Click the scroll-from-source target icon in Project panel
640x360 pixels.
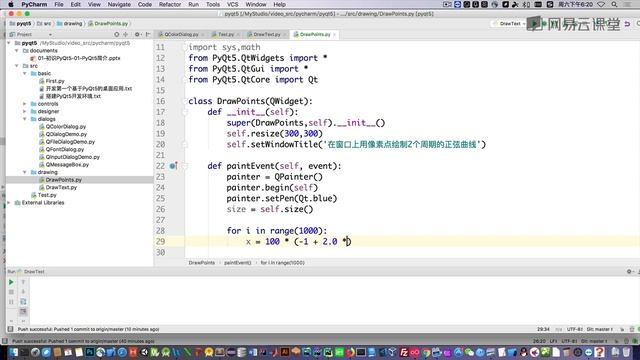[117, 35]
